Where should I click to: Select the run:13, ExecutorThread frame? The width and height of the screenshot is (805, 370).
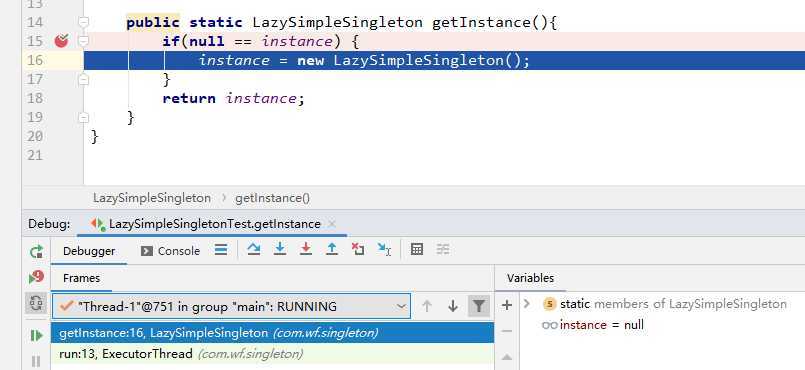point(272,354)
